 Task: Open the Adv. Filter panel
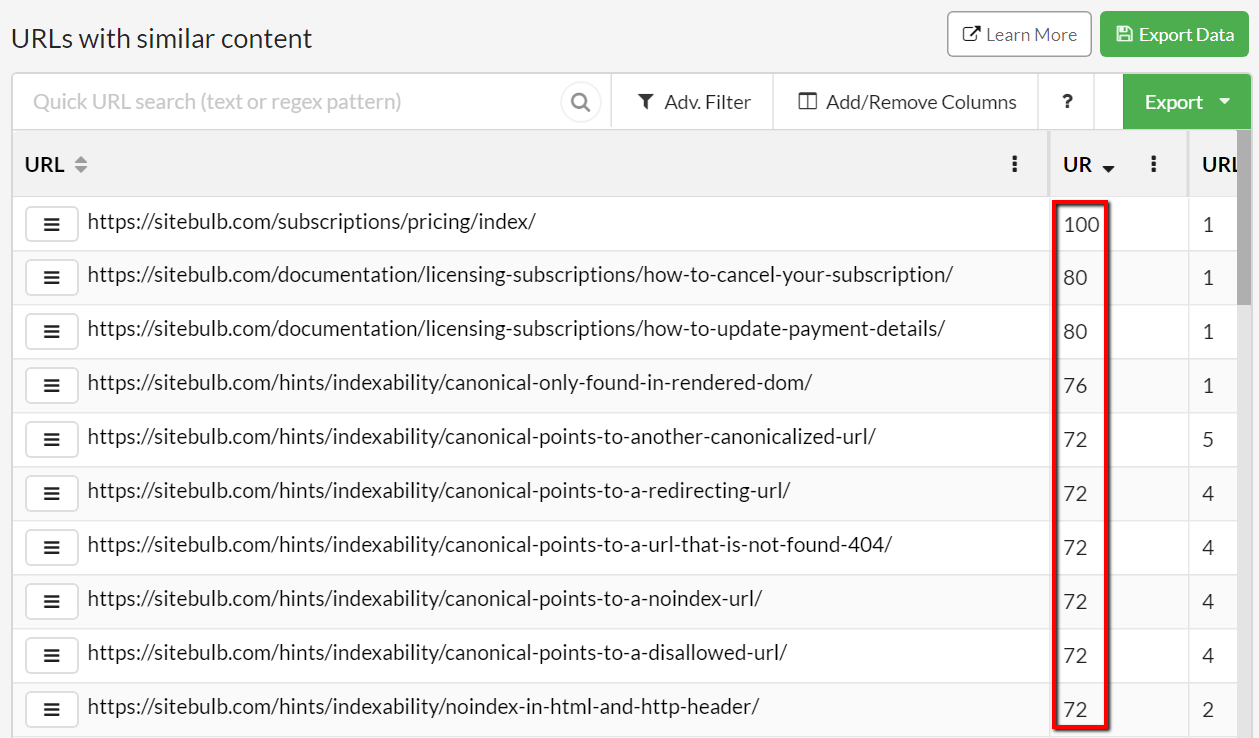693,102
